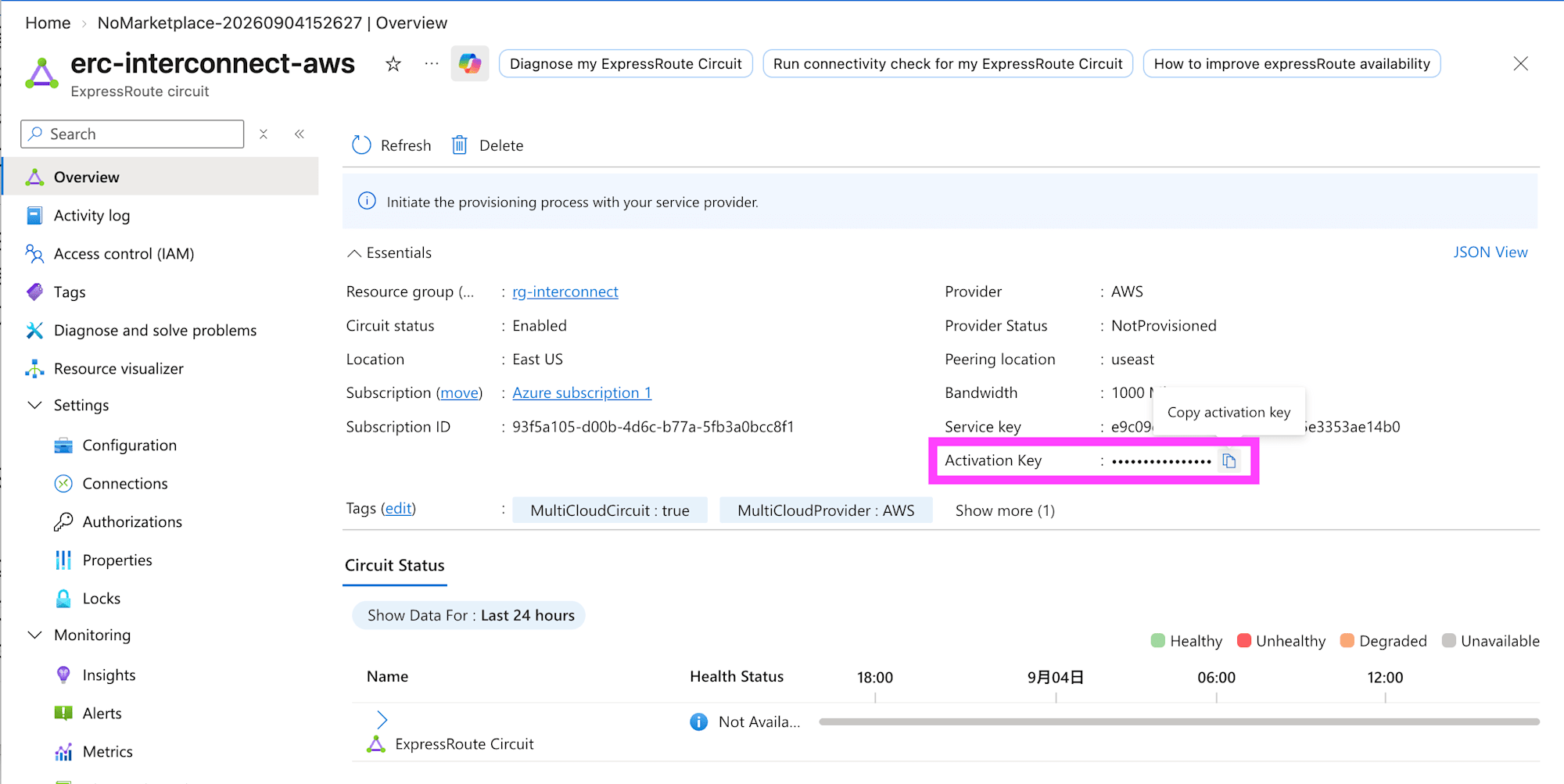
Task: Expand the ExpressRoute Circuit status row
Action: click(382, 719)
